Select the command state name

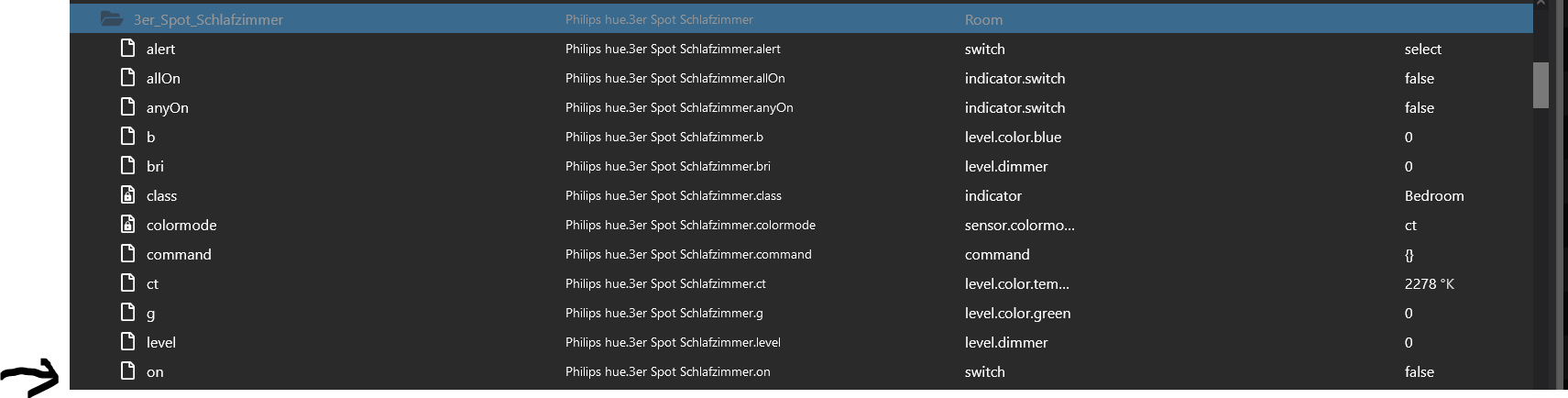click(x=179, y=254)
